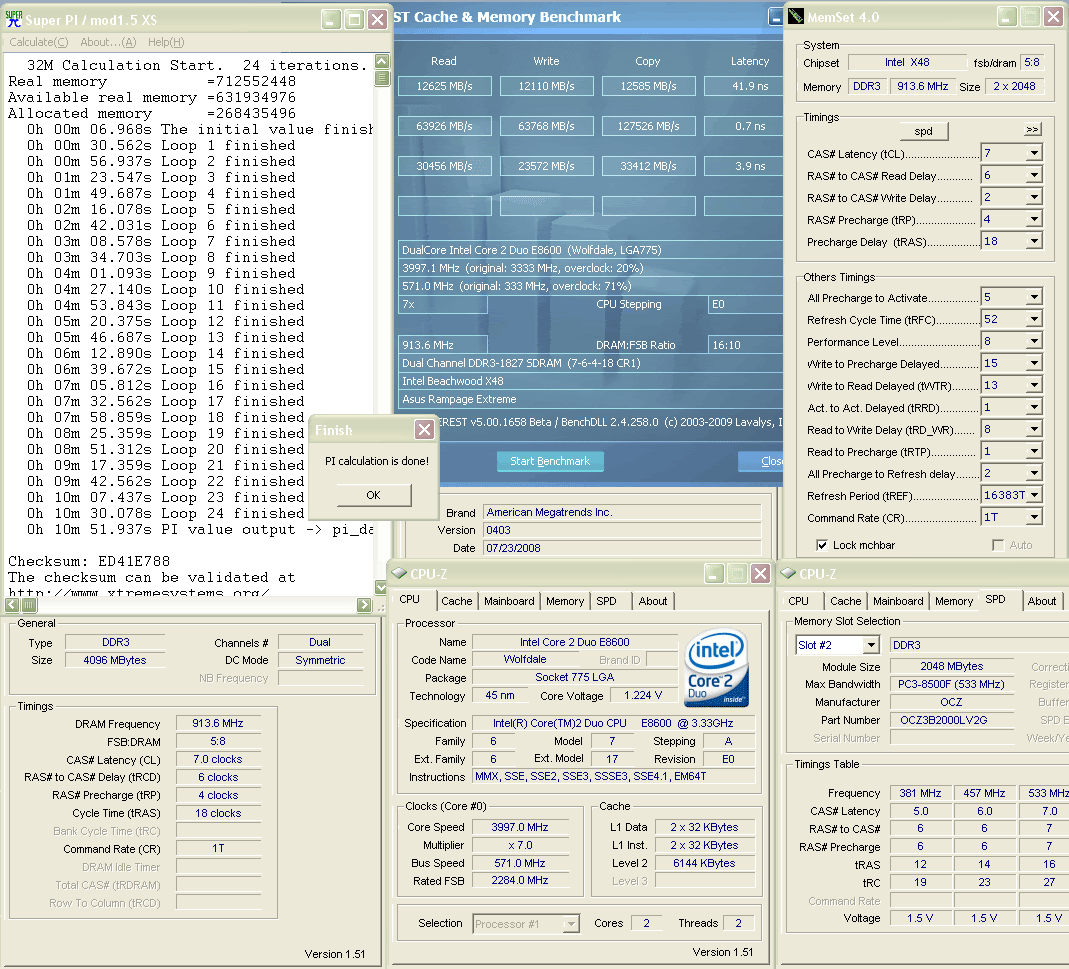Screen dimensions: 1069x969
Task: Click Super PI horizontal scrollbar left arrow
Action: coord(12,605)
